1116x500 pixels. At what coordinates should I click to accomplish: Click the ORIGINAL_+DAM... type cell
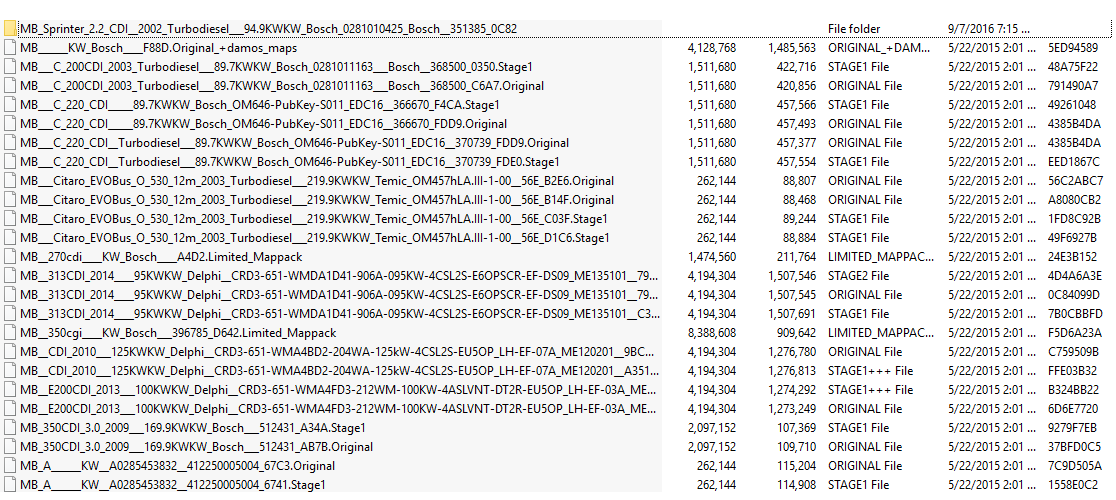pos(880,48)
